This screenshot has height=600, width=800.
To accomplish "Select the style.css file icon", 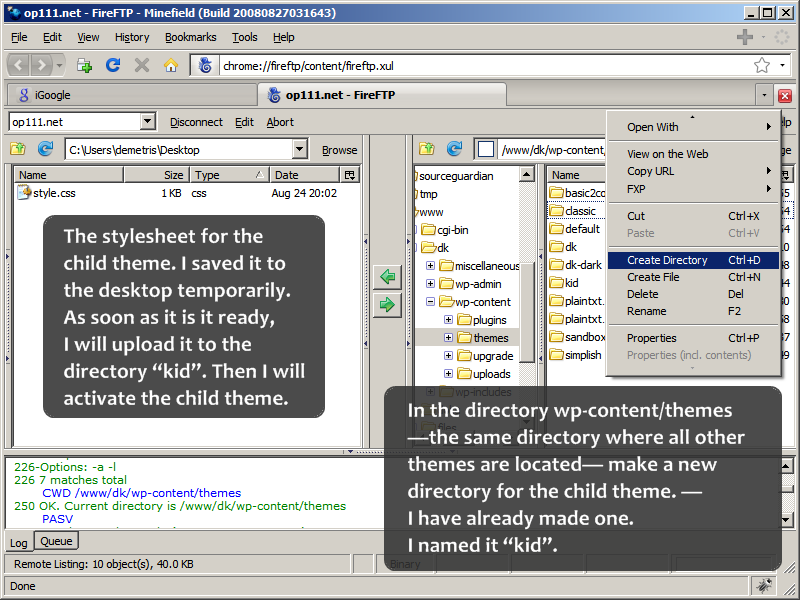I will coord(24,193).
